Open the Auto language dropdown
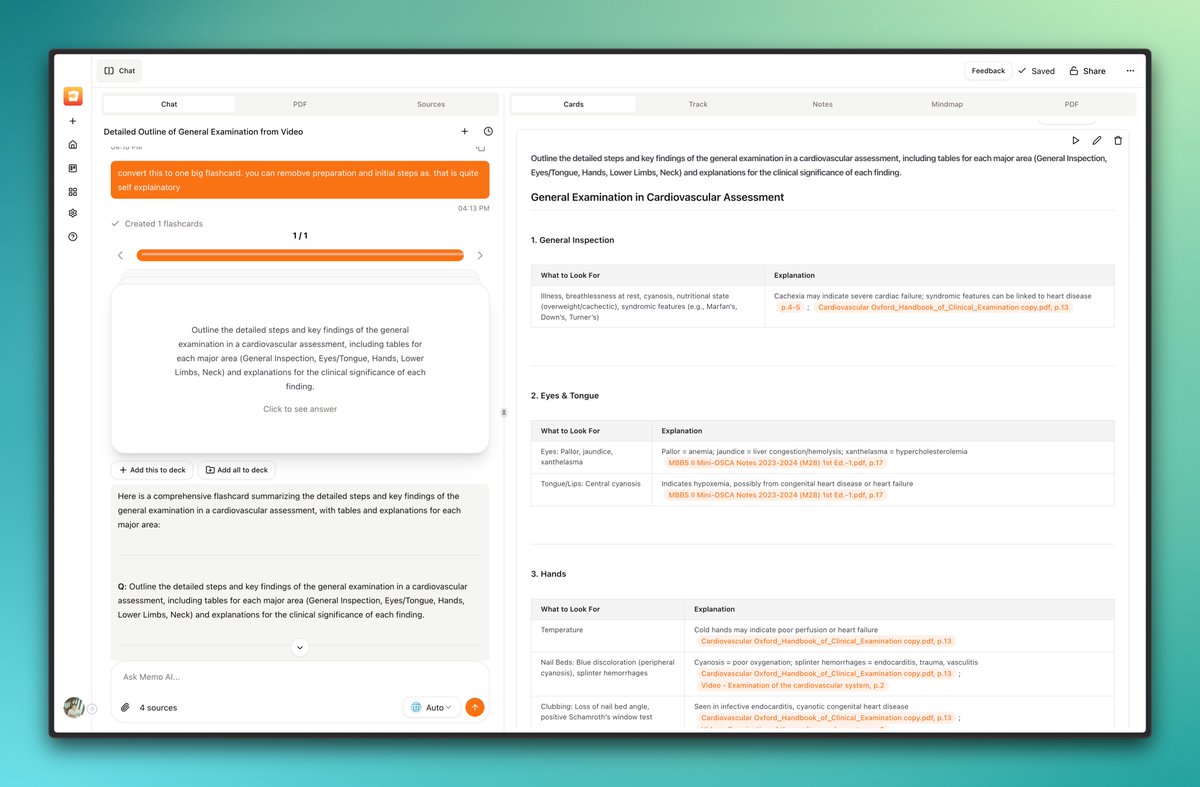Viewport: 1200px width, 787px height. click(x=432, y=707)
